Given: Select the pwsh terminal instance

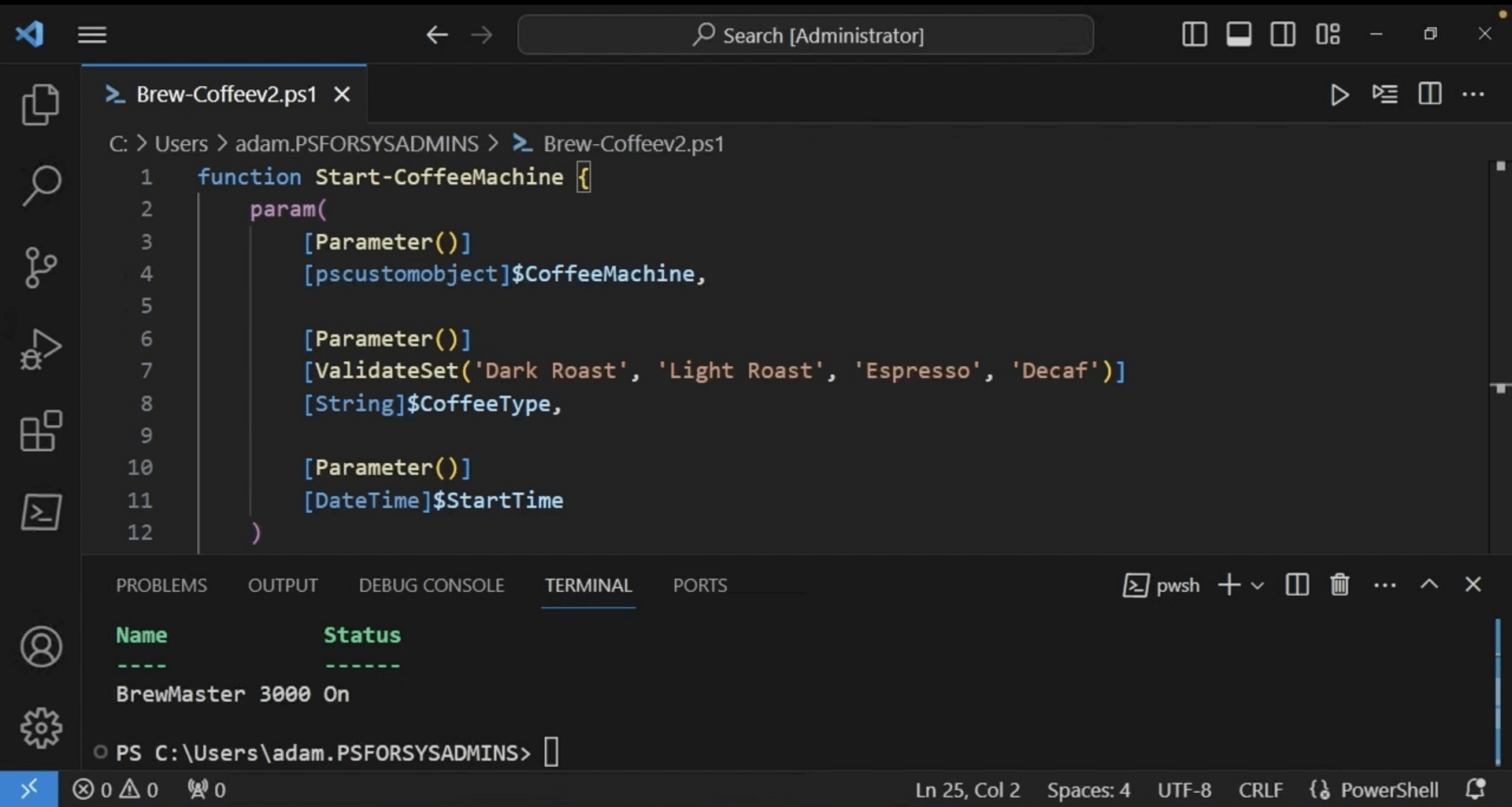Looking at the screenshot, I should point(1161,585).
